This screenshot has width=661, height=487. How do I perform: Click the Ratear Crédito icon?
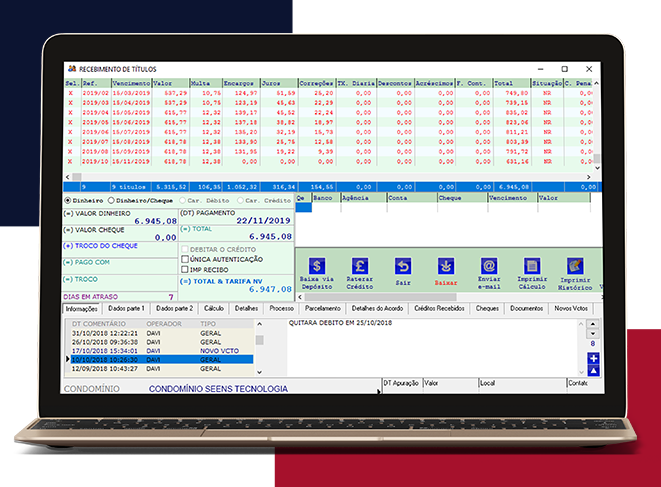pos(359,266)
